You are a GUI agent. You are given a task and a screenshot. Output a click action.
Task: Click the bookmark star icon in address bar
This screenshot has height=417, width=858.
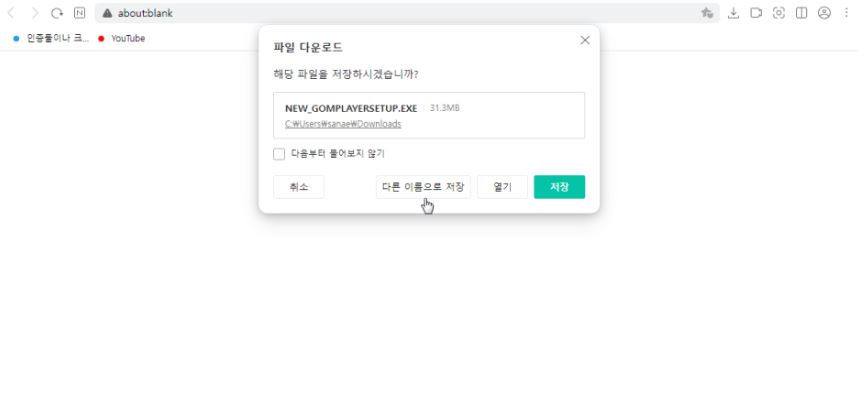(707, 13)
